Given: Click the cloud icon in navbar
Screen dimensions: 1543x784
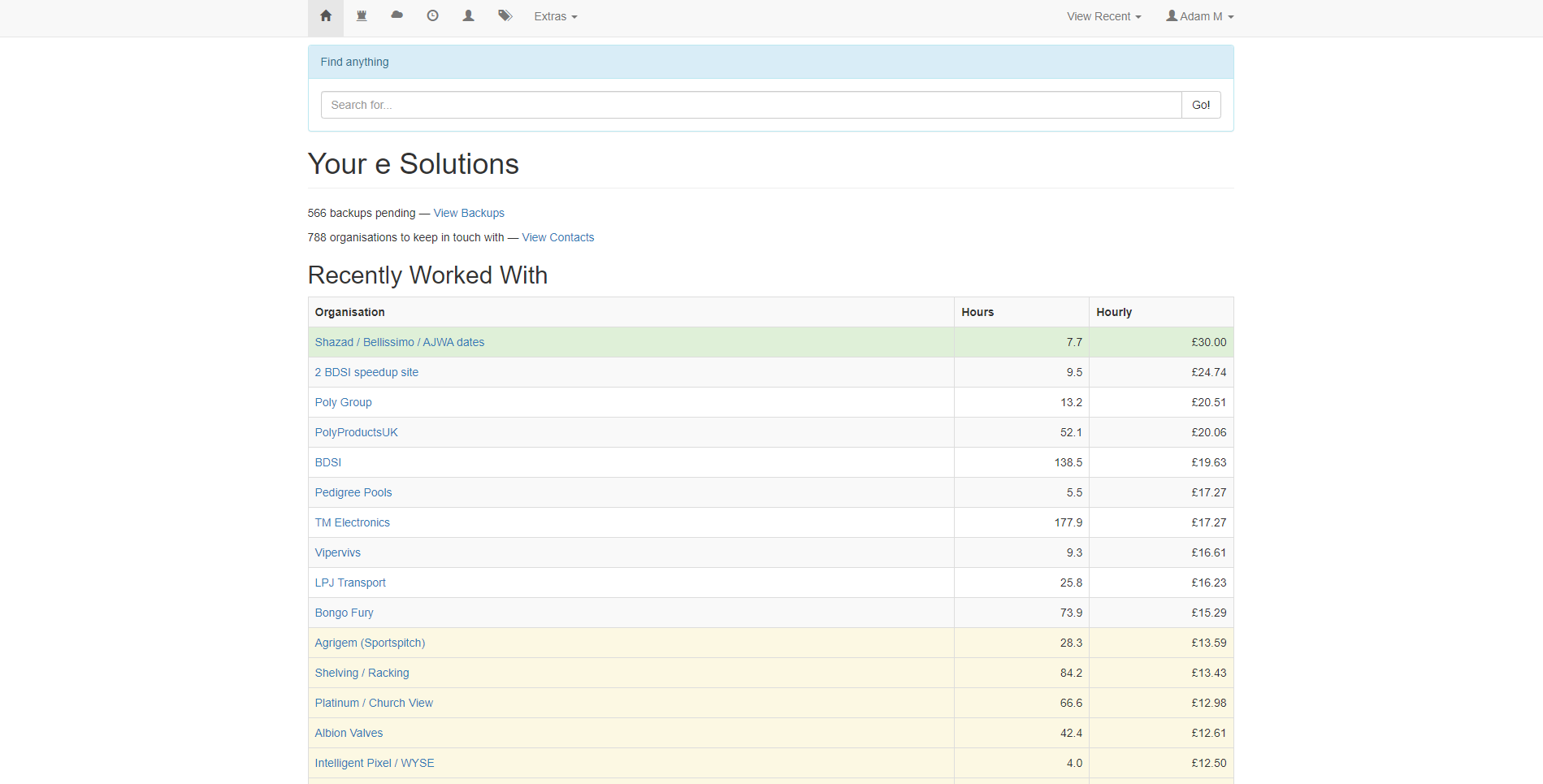Looking at the screenshot, I should [397, 16].
